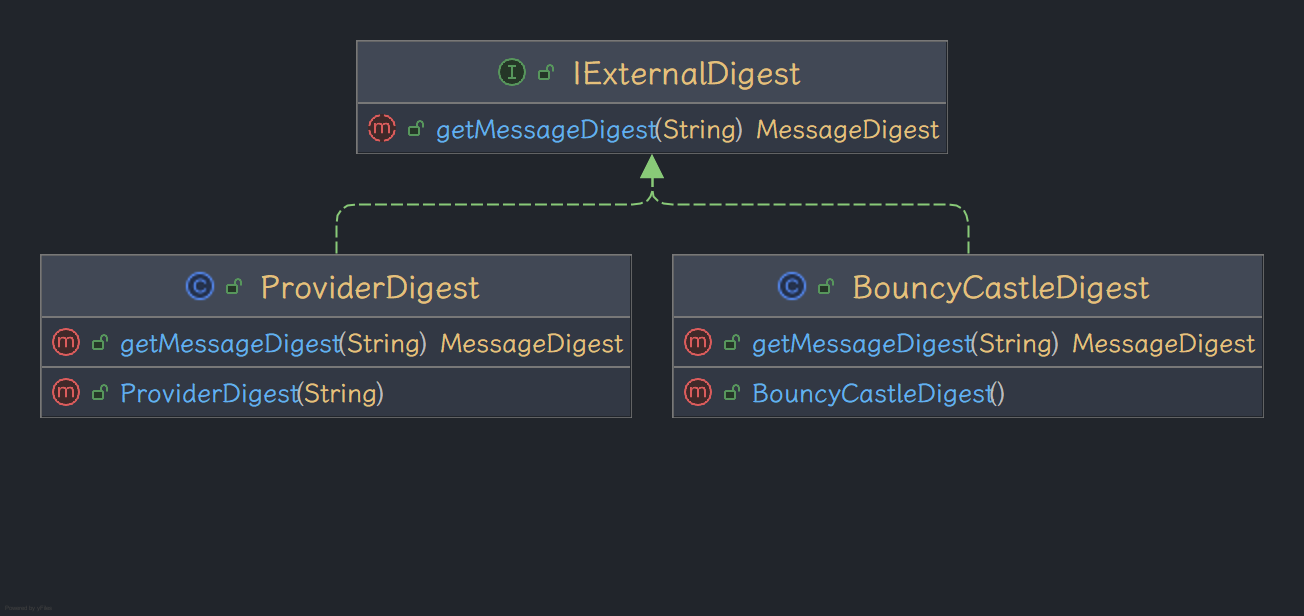Screen dimensions: 1304x616
Task: Click the method icon for the BouncyCastleDigest() constructor
Action: click(698, 393)
